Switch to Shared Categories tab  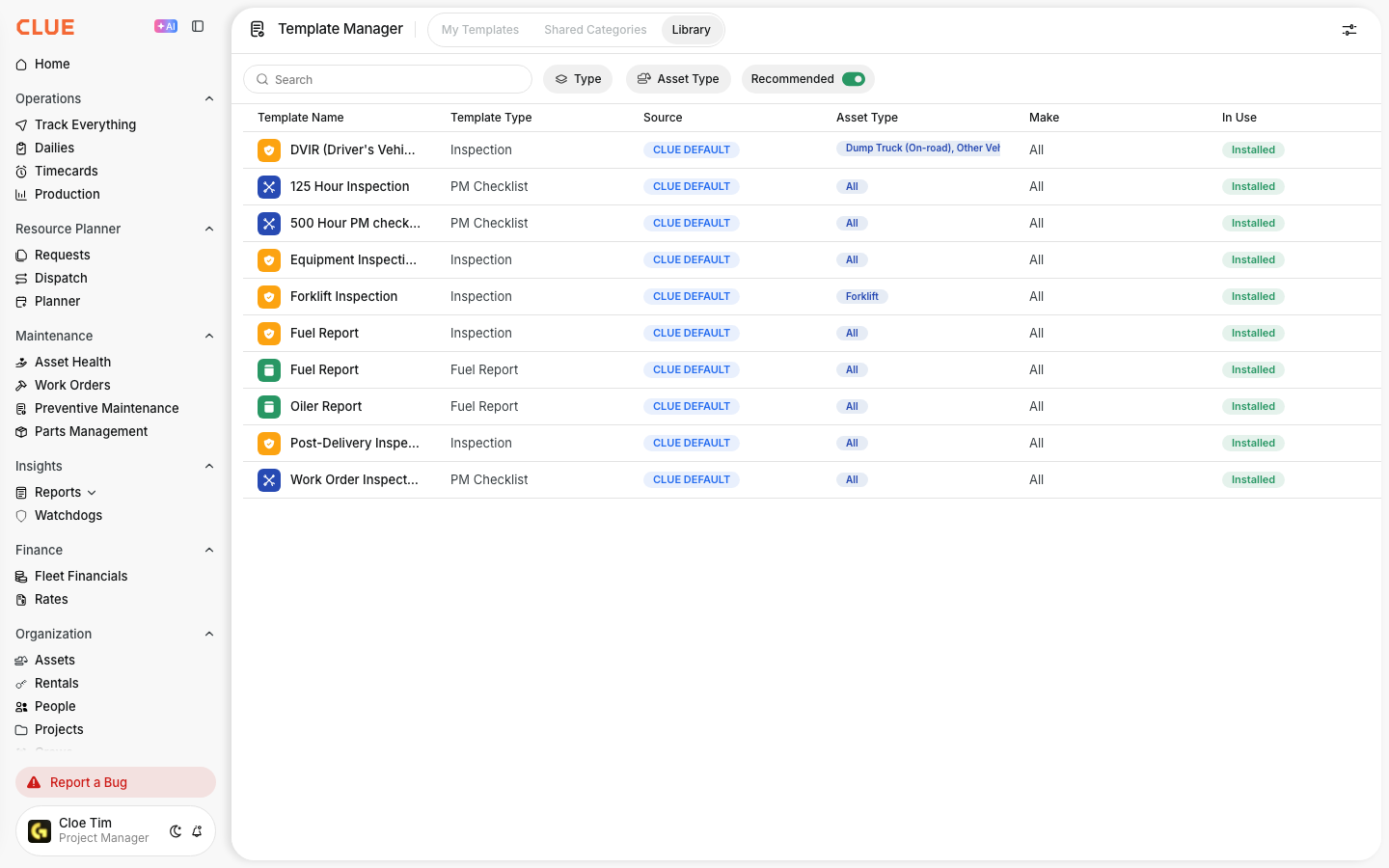595,30
